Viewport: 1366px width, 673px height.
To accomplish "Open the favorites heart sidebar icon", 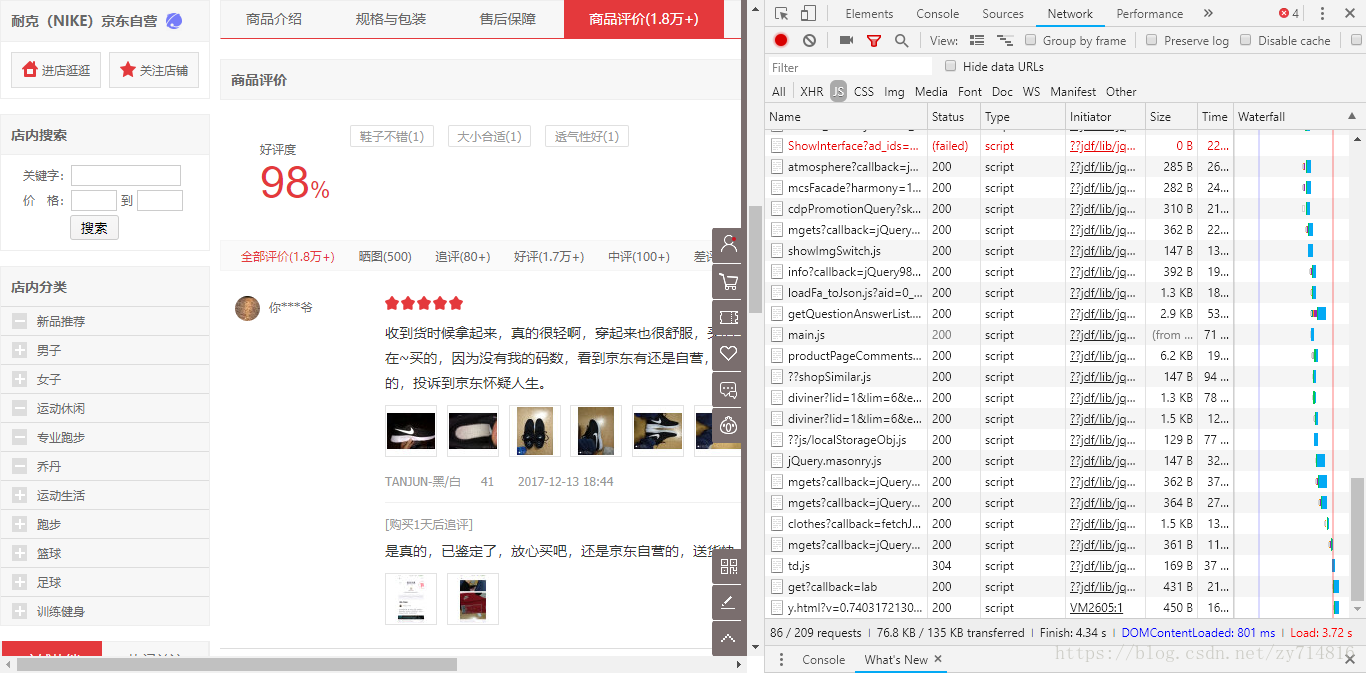I will coord(729,354).
